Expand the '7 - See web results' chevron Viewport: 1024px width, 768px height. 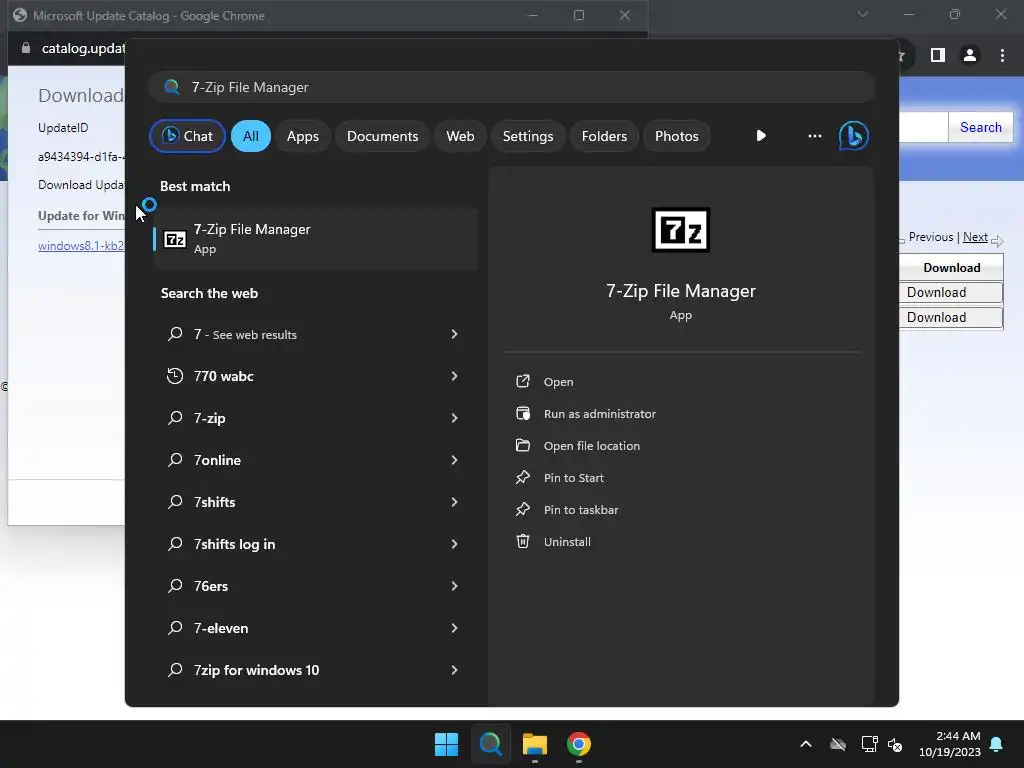455,334
